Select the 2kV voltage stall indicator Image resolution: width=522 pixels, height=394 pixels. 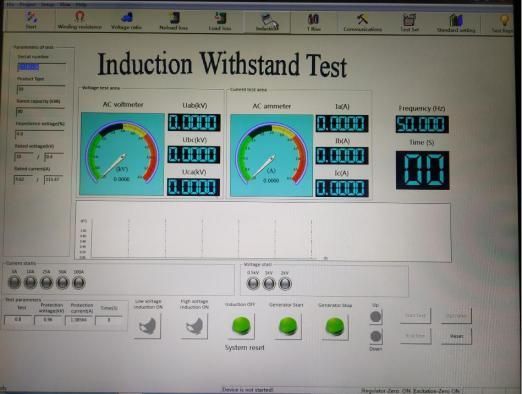click(285, 284)
